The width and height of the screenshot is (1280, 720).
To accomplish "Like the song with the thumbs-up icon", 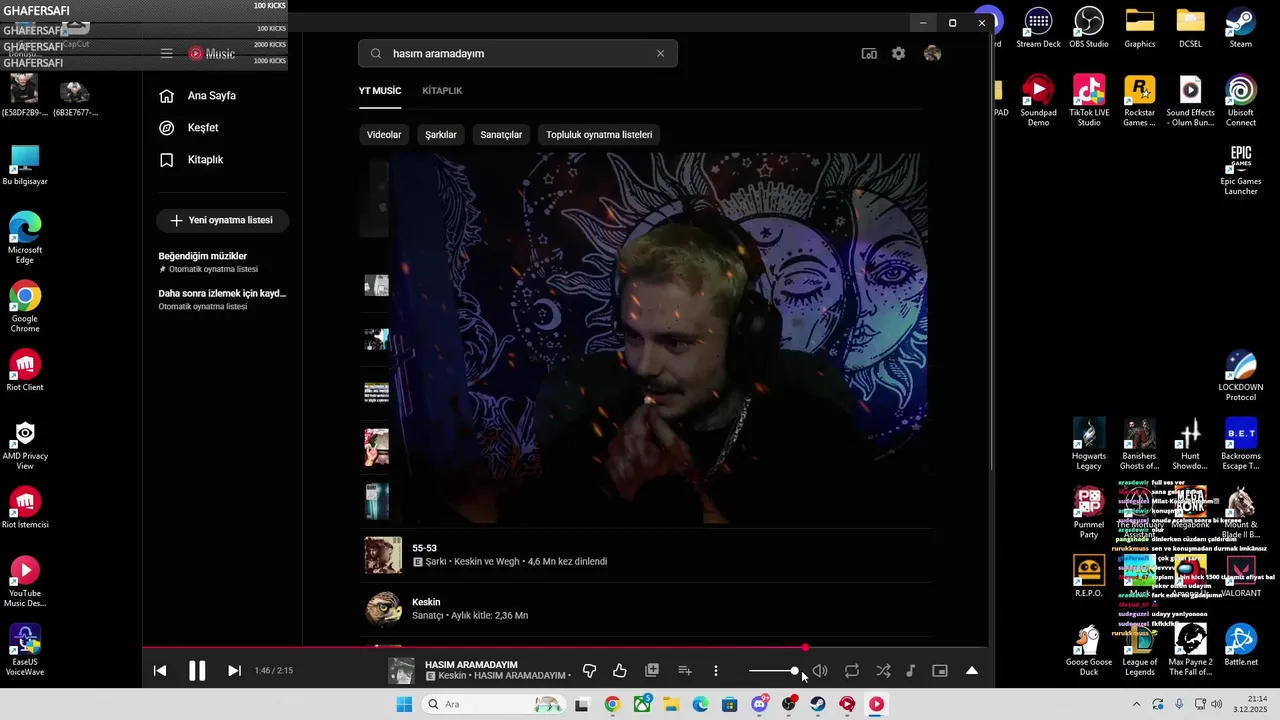I will tap(620, 671).
